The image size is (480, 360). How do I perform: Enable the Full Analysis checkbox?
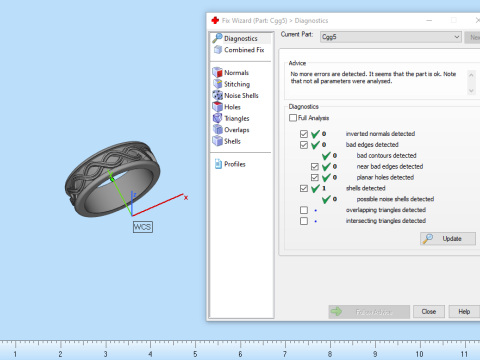pos(293,118)
